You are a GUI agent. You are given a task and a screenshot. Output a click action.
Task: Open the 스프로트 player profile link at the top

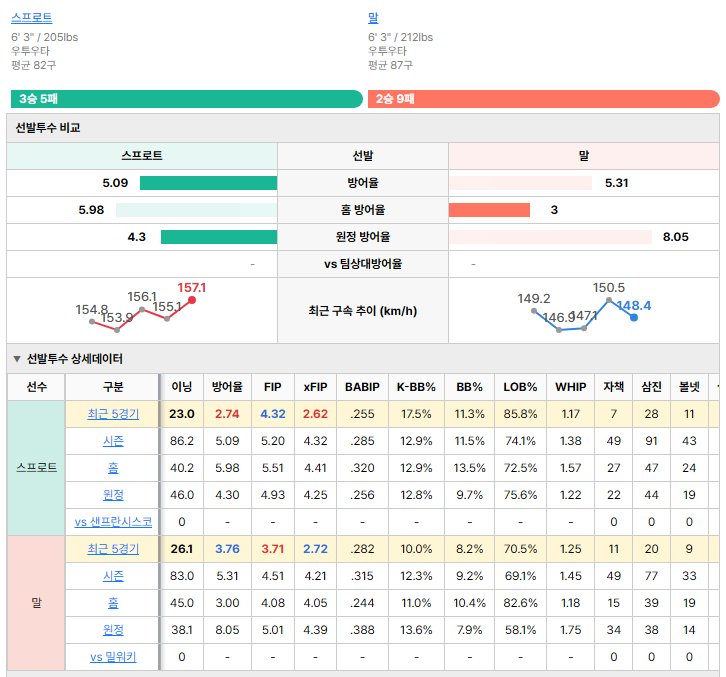tap(31, 18)
